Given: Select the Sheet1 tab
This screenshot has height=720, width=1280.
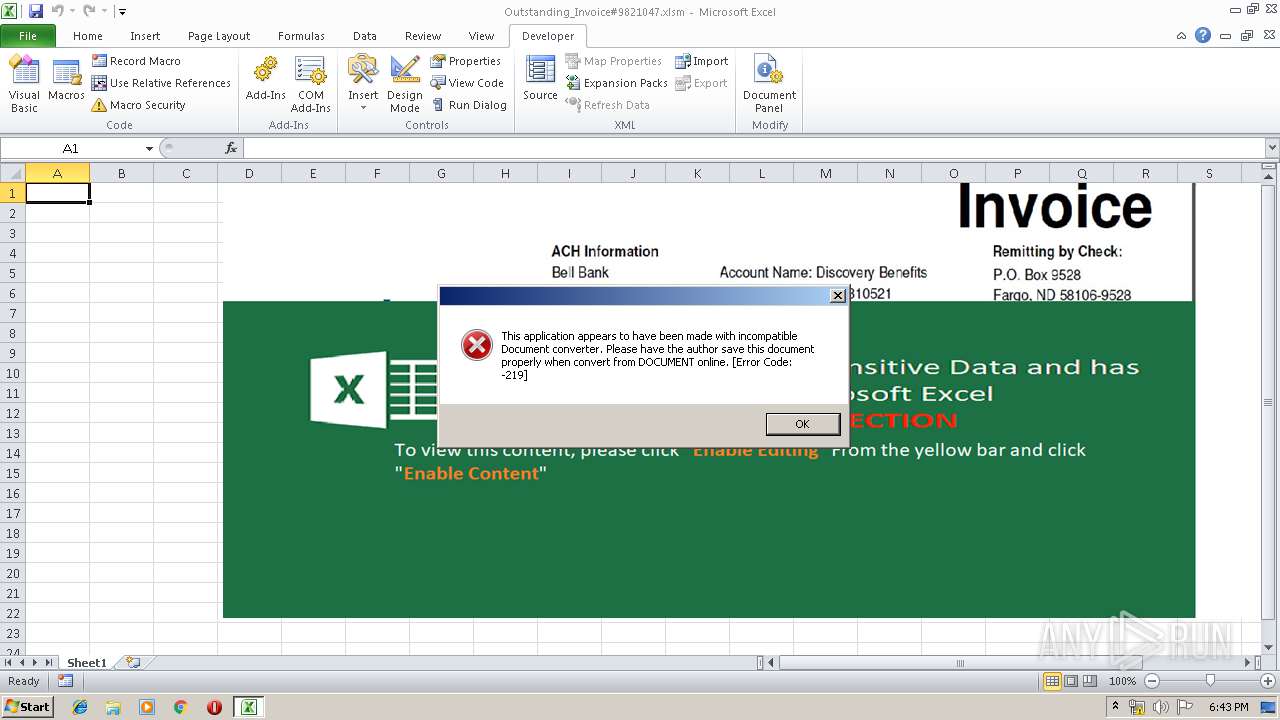Looking at the screenshot, I should [86, 662].
